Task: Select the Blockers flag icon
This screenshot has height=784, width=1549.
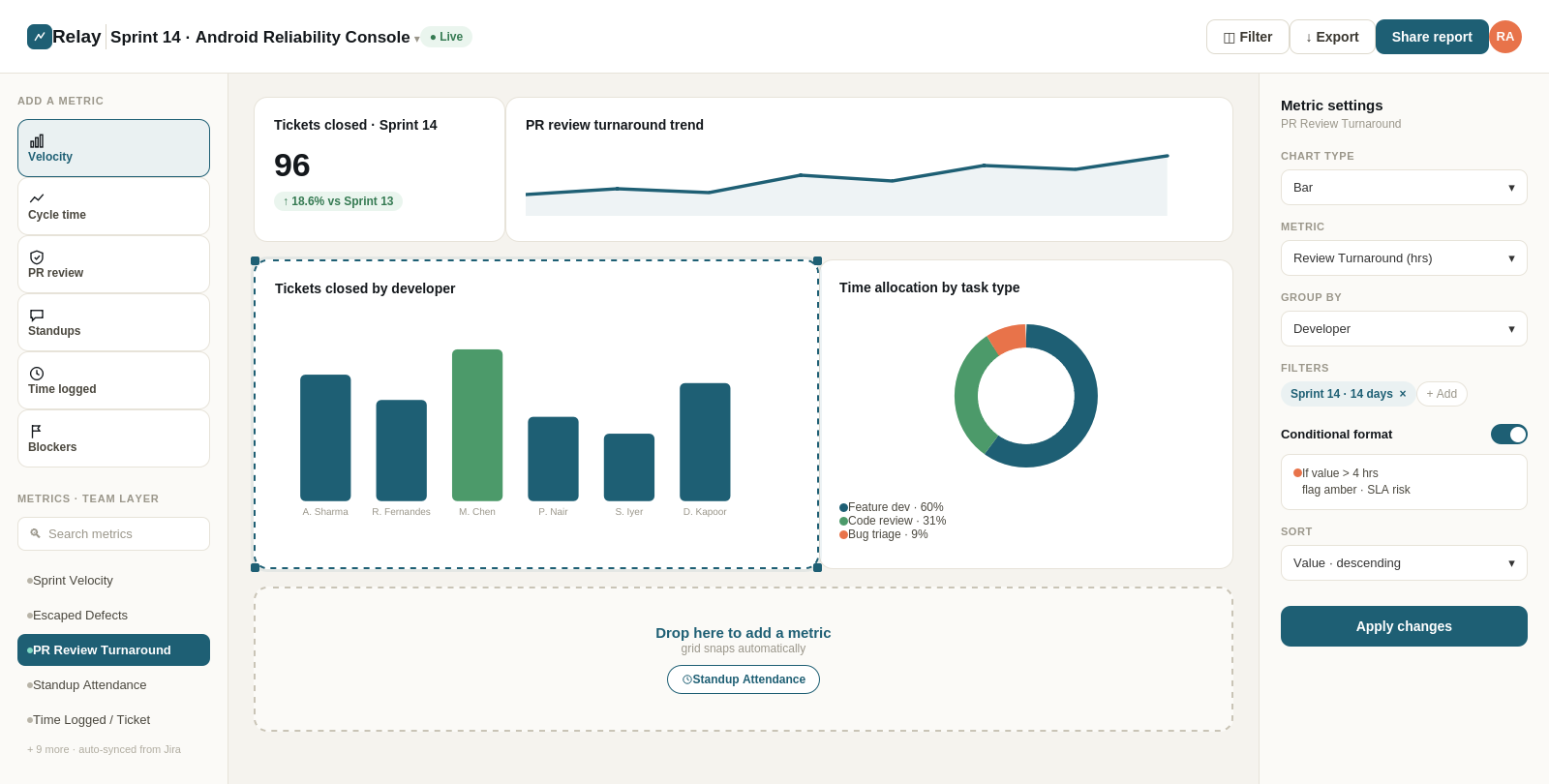Action: (37, 432)
